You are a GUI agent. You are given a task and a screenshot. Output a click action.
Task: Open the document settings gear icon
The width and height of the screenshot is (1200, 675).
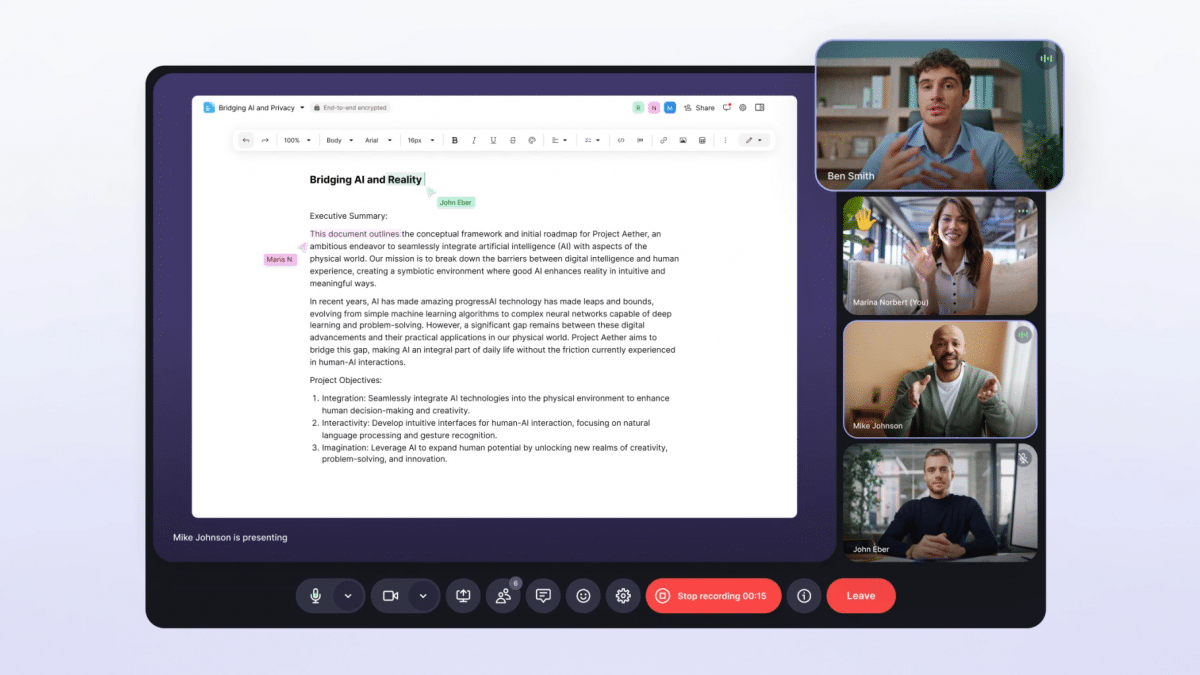[x=743, y=108]
